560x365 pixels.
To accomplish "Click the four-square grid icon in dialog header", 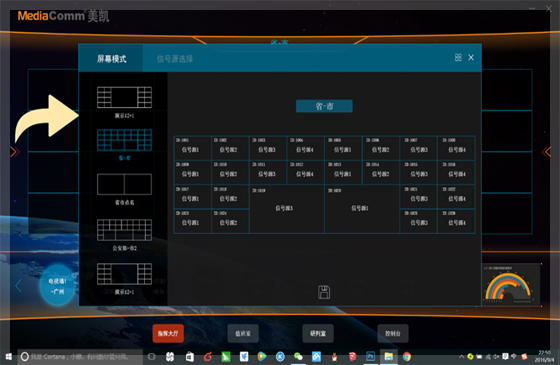I will pyautogui.click(x=458, y=58).
